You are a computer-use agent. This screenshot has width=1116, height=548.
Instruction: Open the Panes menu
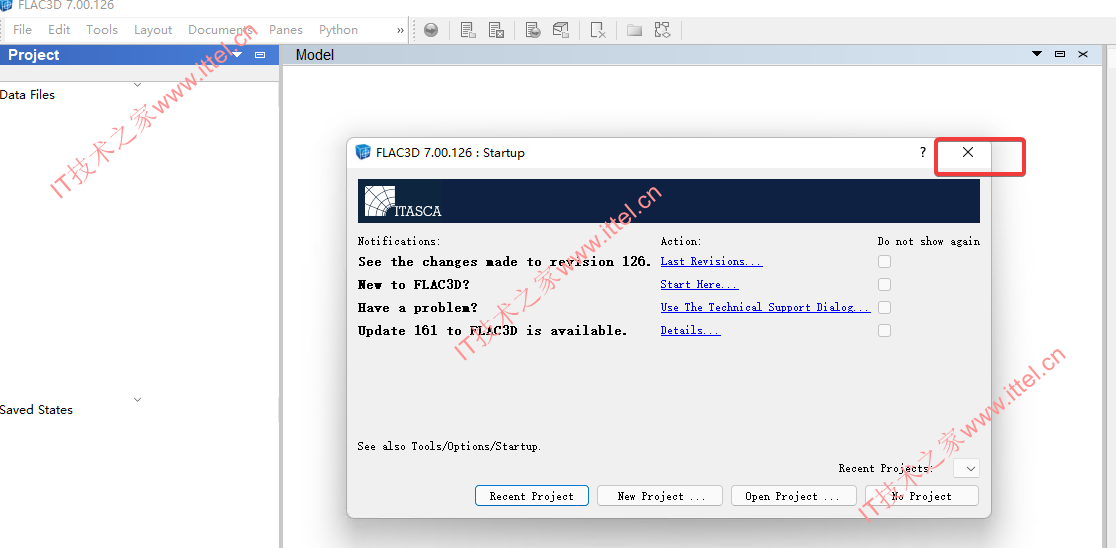pyautogui.click(x=285, y=30)
